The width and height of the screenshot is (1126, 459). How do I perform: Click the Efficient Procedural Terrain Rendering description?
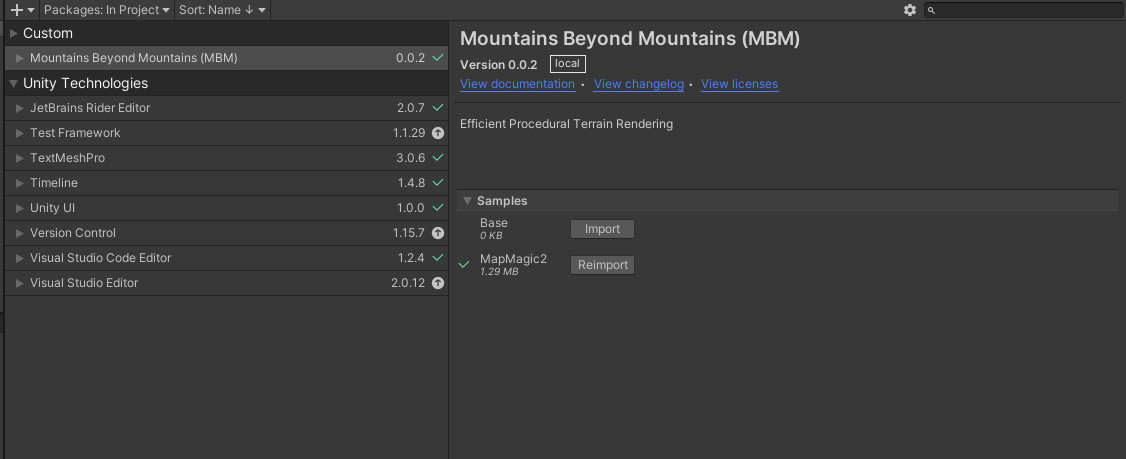(567, 124)
